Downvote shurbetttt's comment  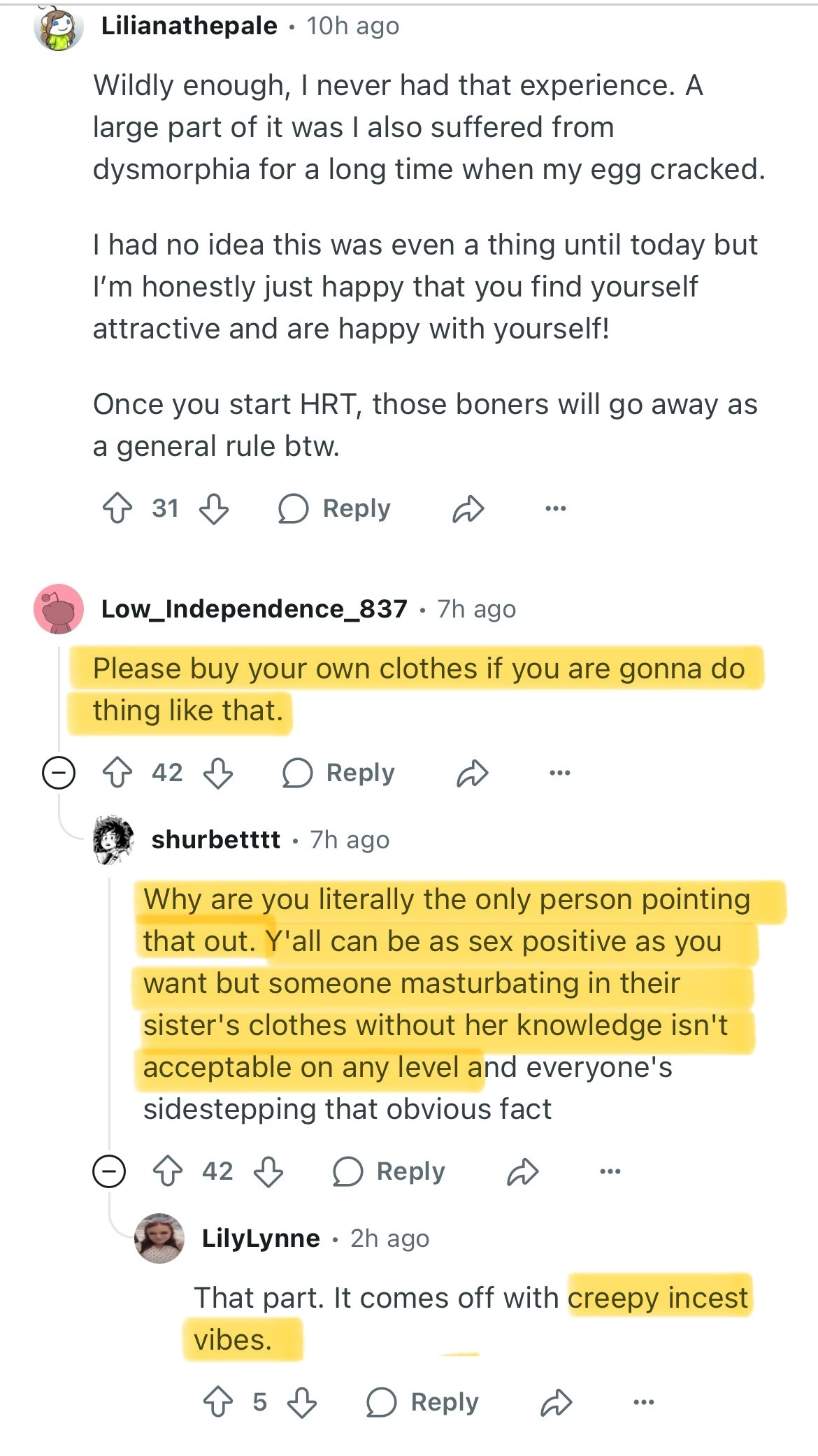268,1171
